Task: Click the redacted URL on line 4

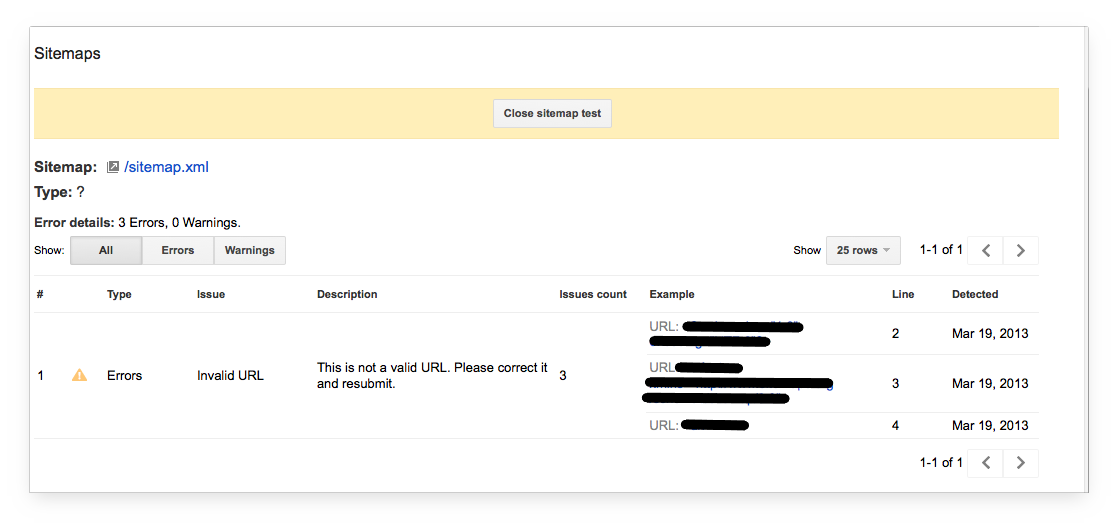Action: tap(714, 426)
